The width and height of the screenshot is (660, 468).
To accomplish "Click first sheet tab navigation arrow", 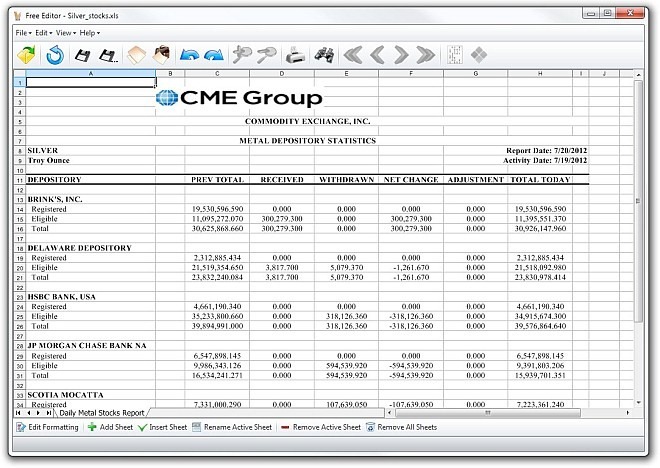I will pyautogui.click(x=18, y=413).
